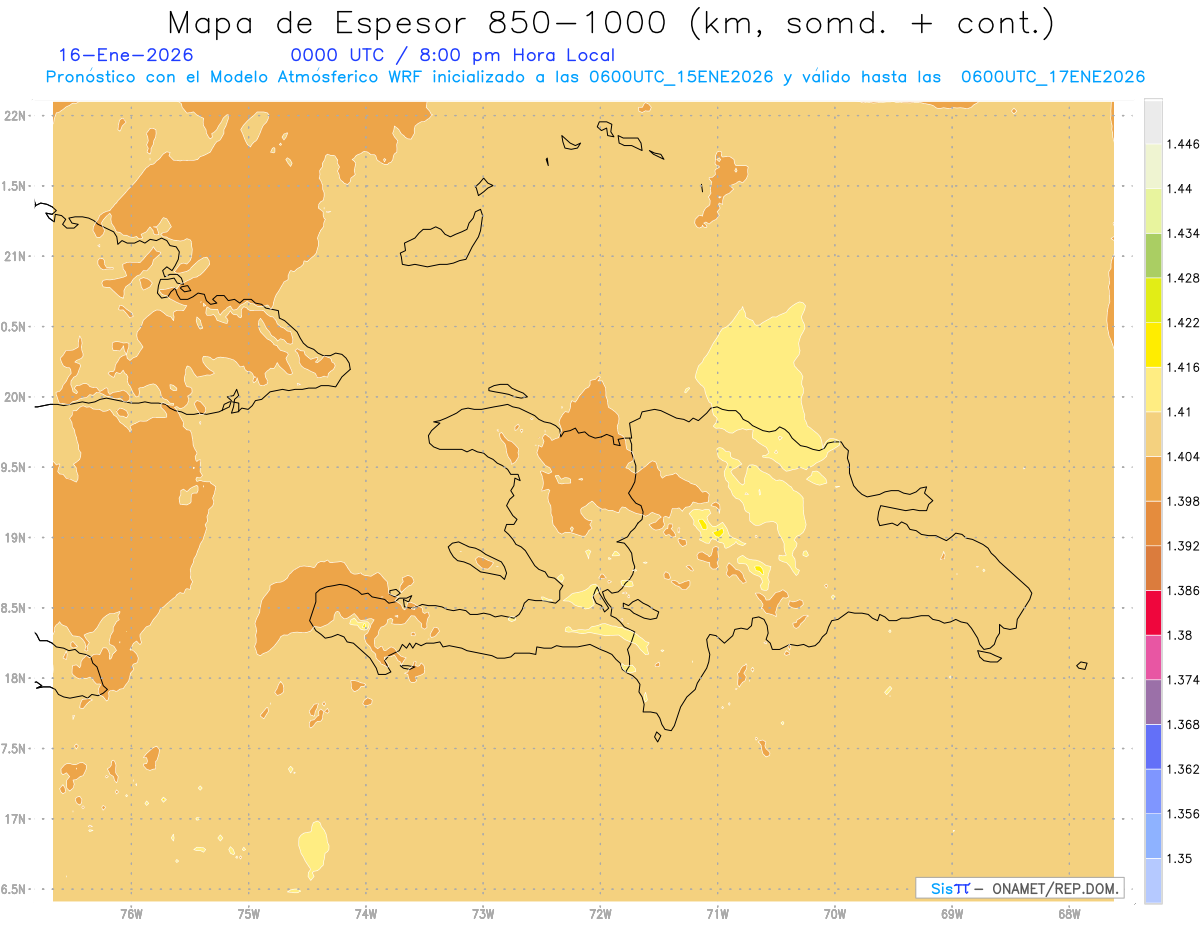
Task: Click the purple legend swatch between 1.368 and 1.374
Action: 1153,701
